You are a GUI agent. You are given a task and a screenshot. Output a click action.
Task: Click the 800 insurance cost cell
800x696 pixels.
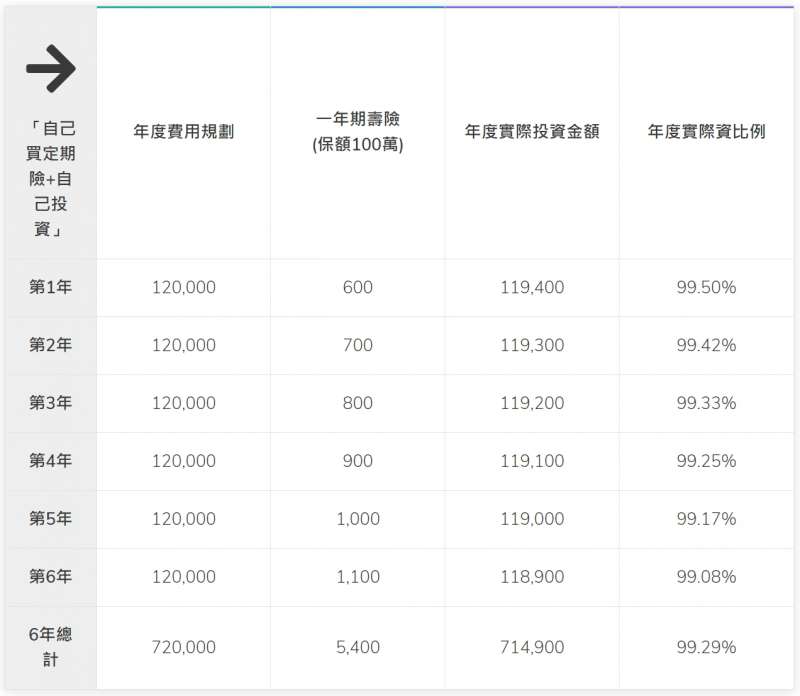click(x=358, y=403)
